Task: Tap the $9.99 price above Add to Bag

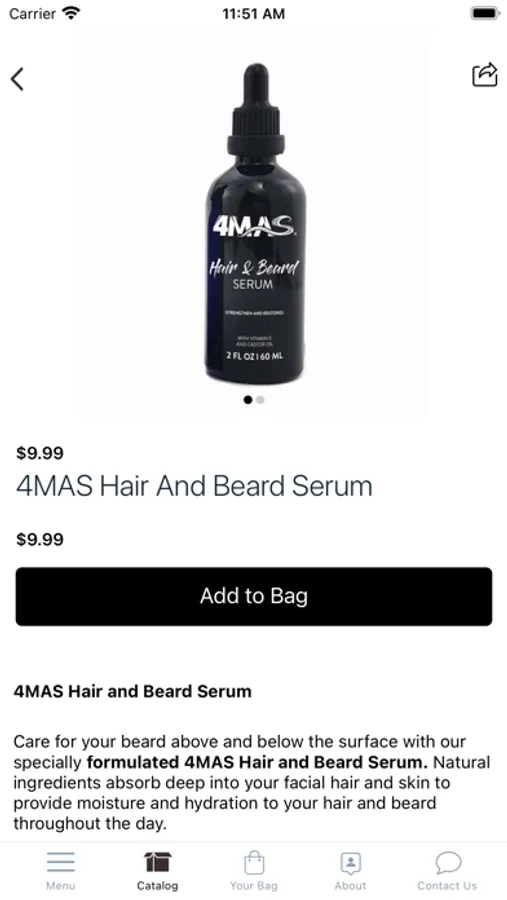Action: click(x=40, y=540)
